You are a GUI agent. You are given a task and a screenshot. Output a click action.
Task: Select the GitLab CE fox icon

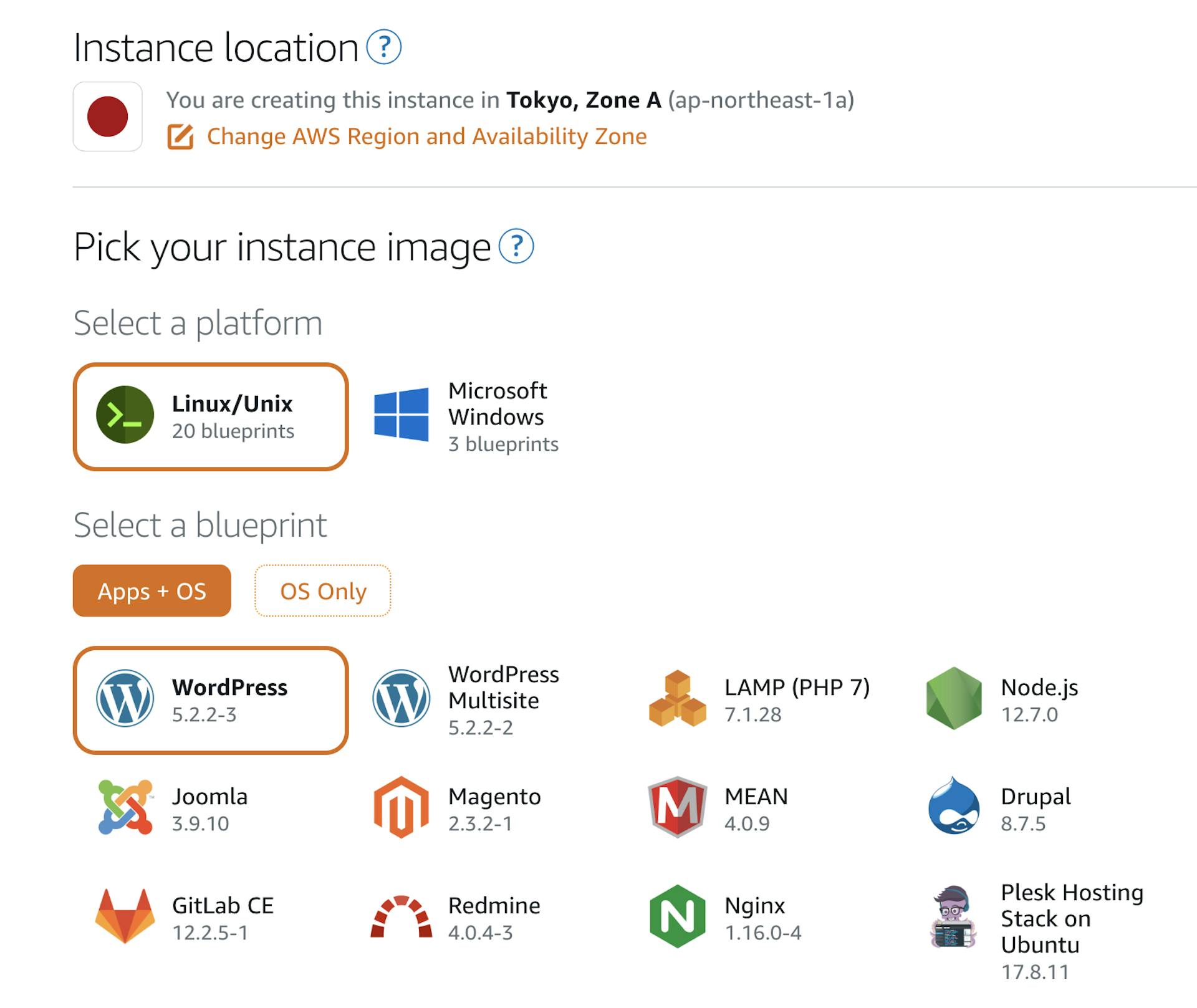[x=125, y=916]
